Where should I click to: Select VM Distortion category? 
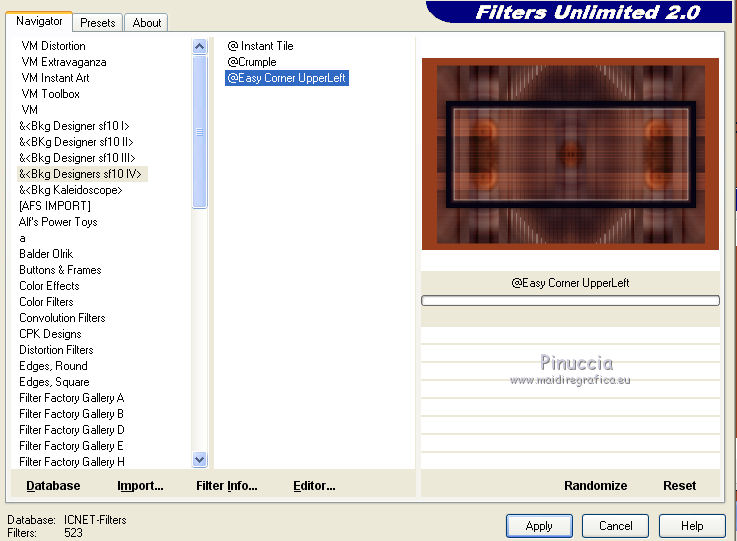[x=54, y=46]
